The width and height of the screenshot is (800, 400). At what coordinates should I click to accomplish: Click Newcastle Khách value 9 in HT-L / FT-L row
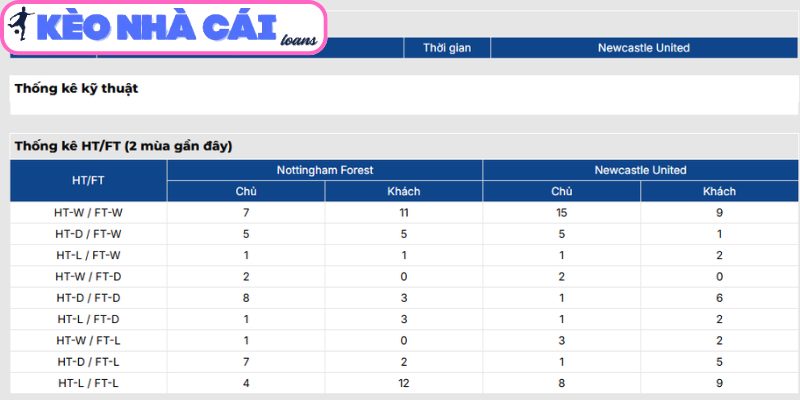coord(719,383)
